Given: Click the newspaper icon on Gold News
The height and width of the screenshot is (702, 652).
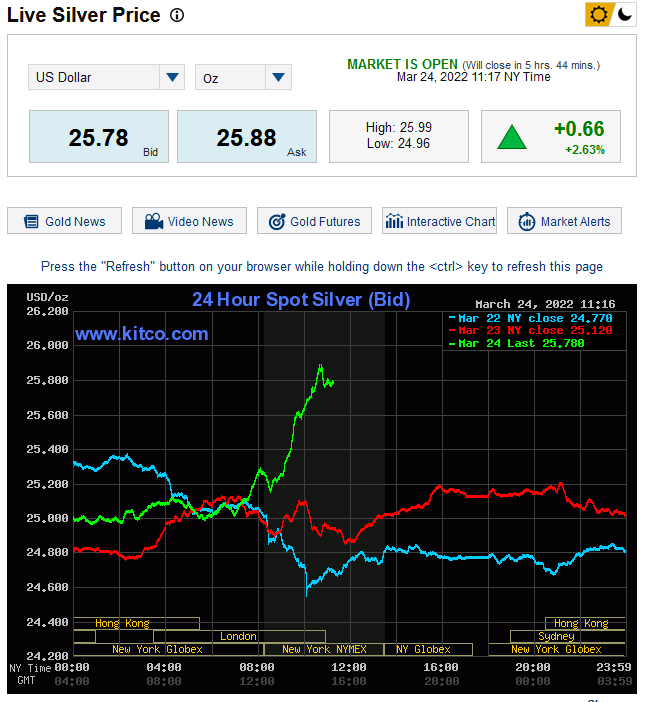Looking at the screenshot, I should 31,221.
